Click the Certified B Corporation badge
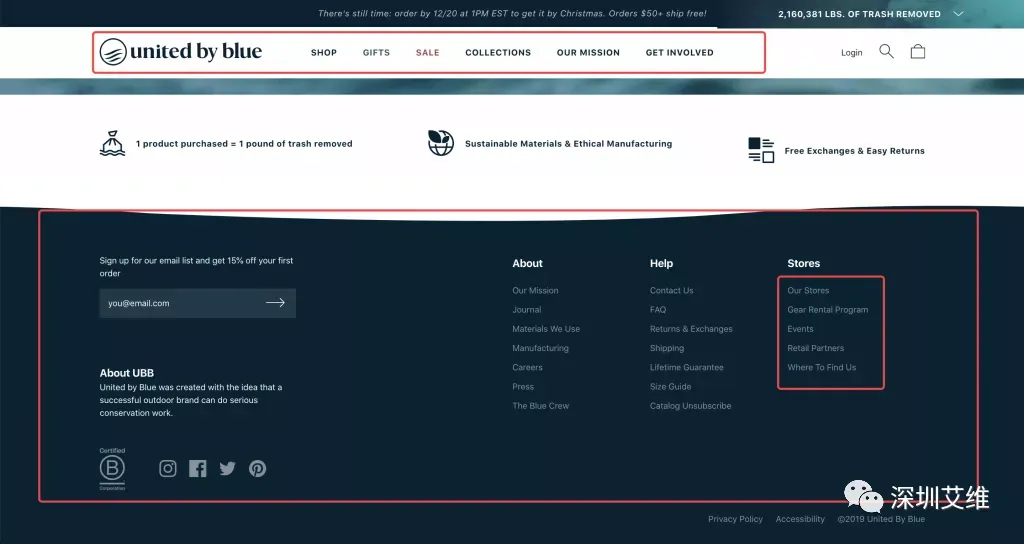The height and width of the screenshot is (544, 1024). tap(112, 469)
